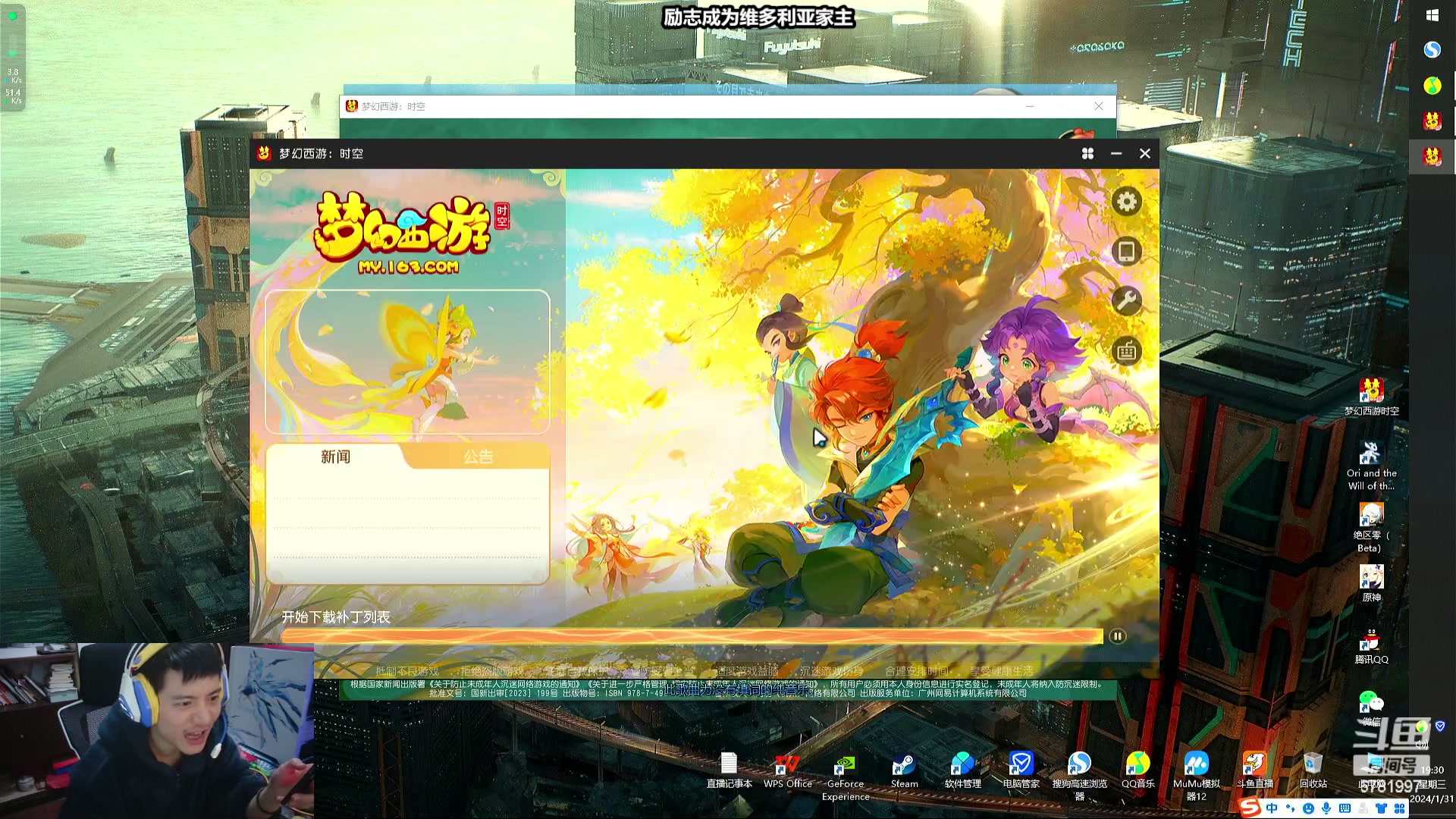Click the lower 梦幻西游 taskbar icon
The width and height of the screenshot is (1456, 819).
(x=1432, y=156)
